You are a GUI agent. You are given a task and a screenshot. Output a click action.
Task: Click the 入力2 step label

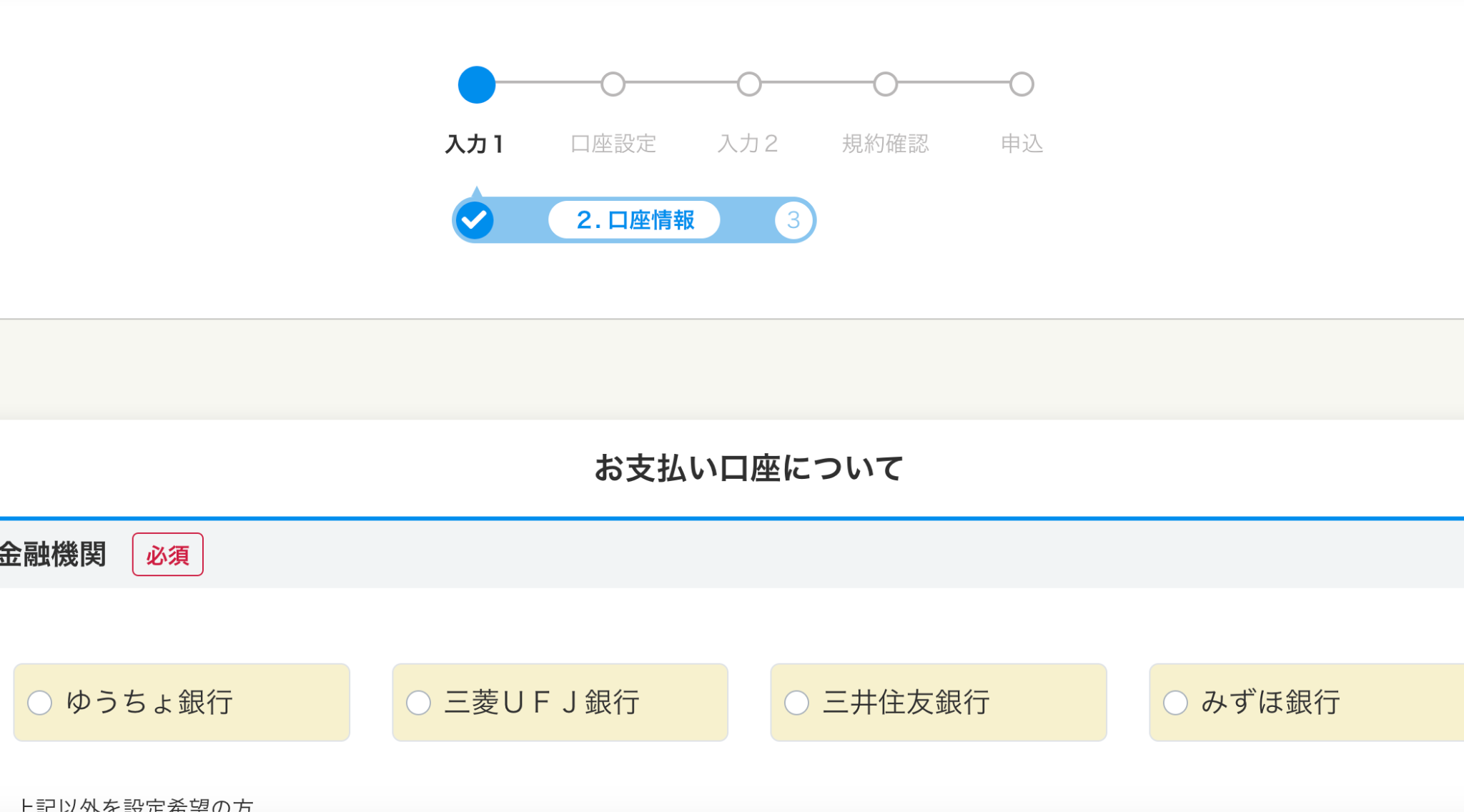click(748, 144)
